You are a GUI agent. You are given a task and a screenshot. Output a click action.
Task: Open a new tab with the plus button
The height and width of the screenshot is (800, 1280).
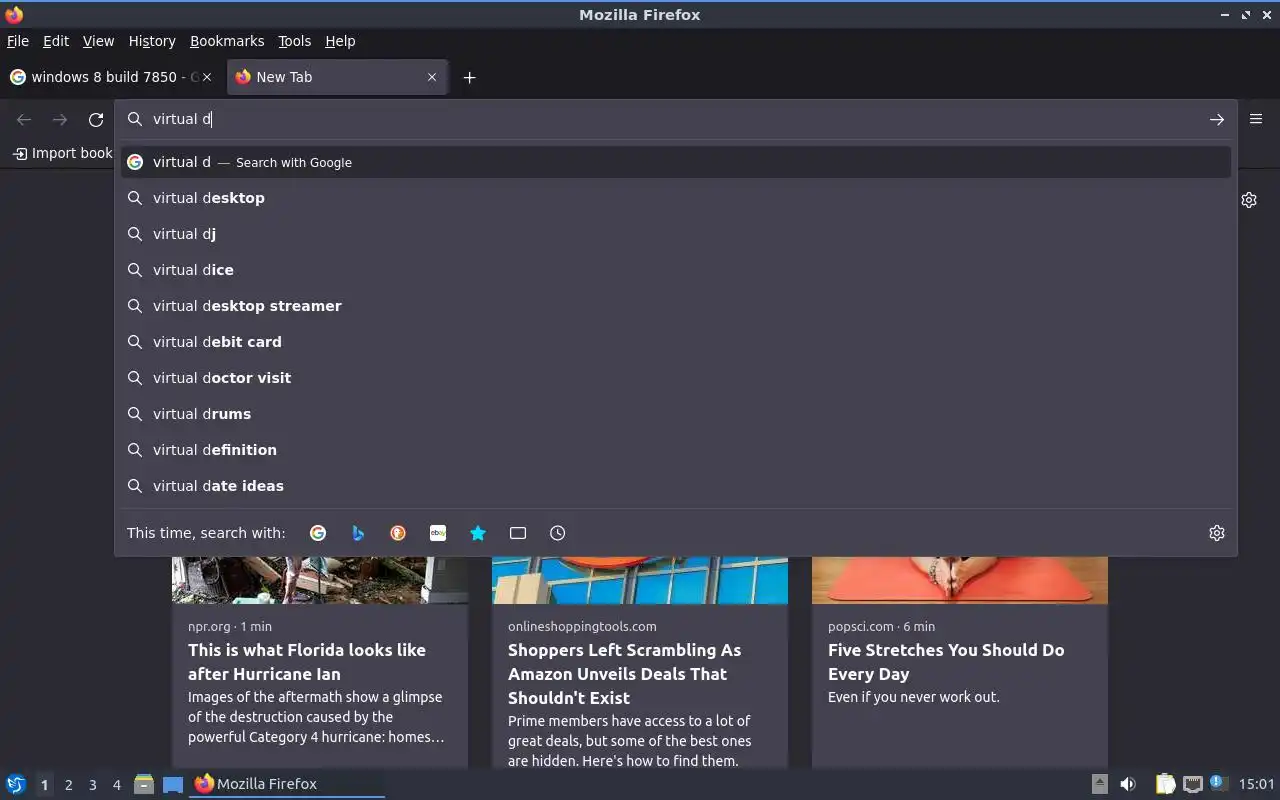[469, 77]
